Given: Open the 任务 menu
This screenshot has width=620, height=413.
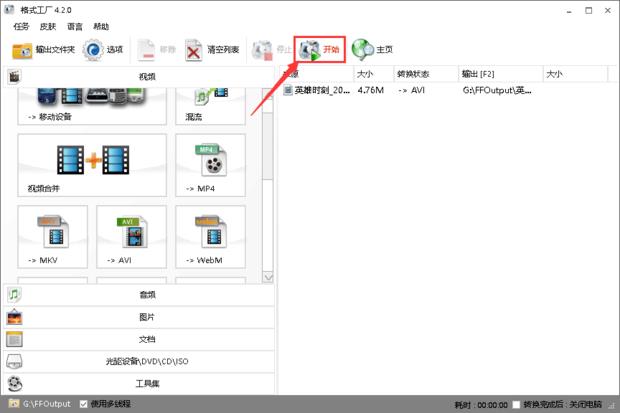Looking at the screenshot, I should [x=21, y=26].
